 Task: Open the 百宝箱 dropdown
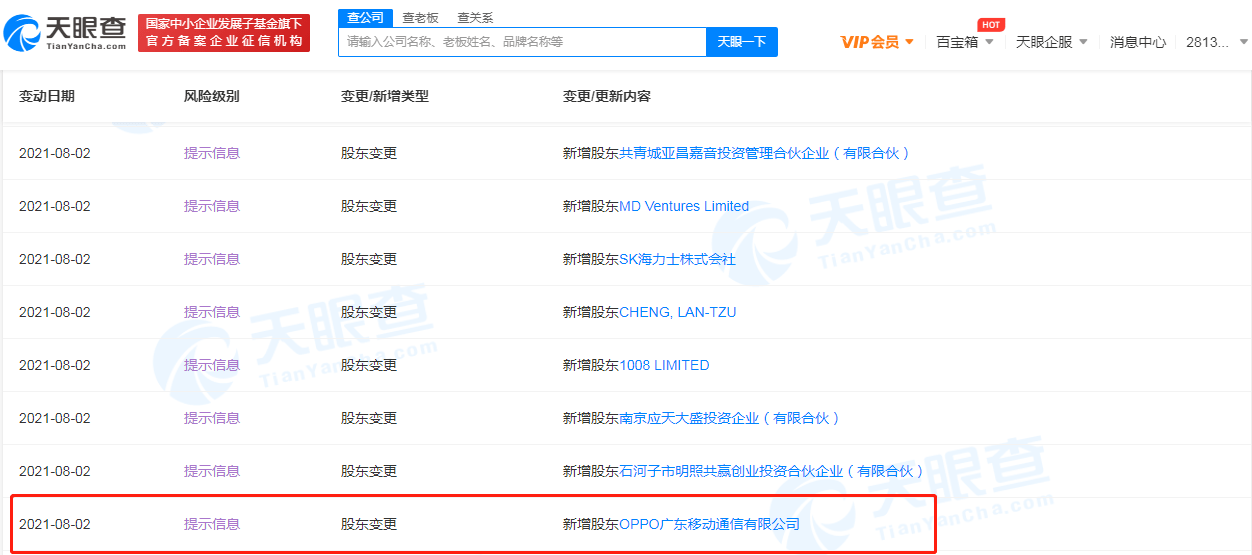click(x=964, y=42)
